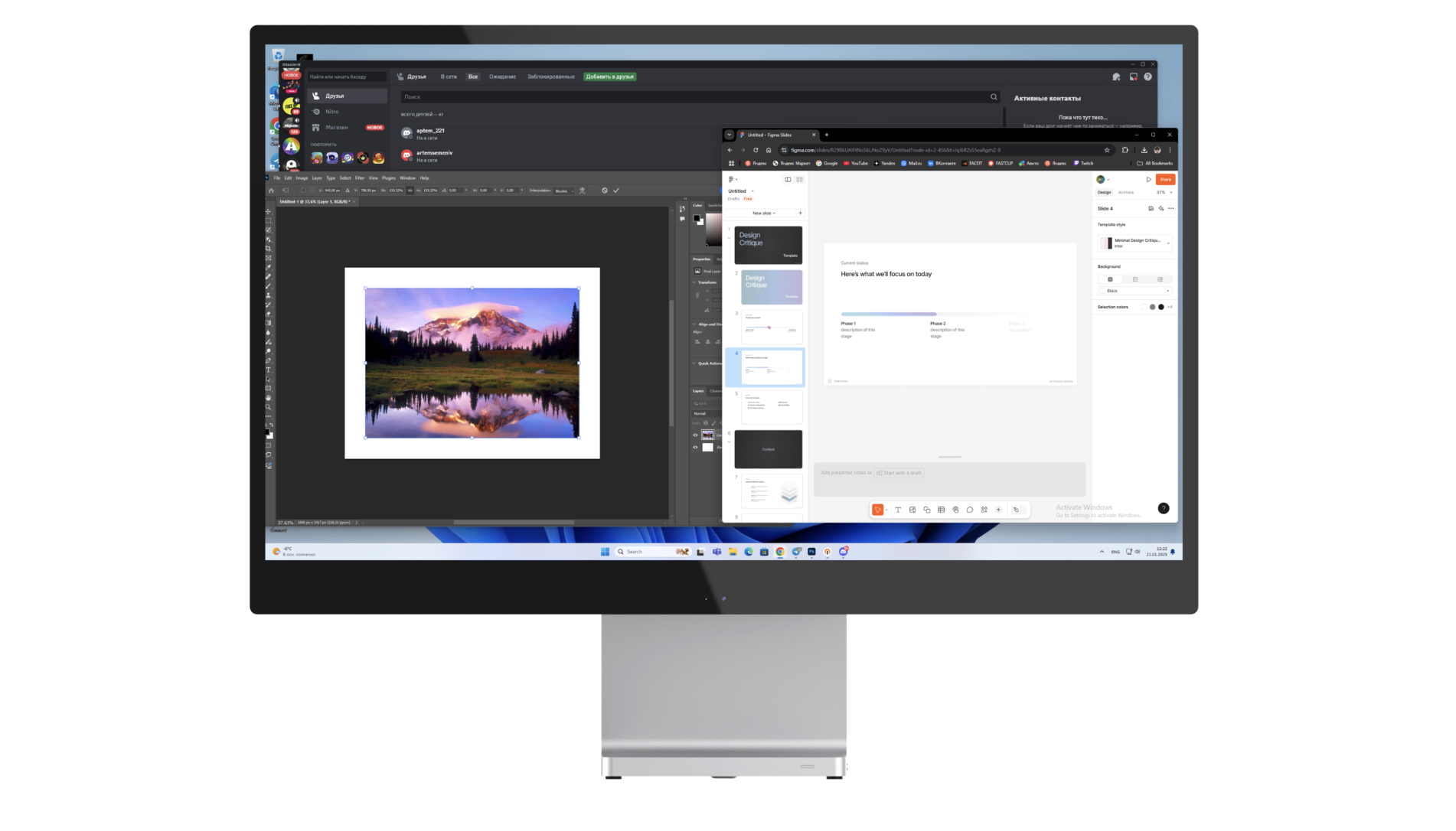Commit the transform with the checkmark
The width and height of the screenshot is (1456, 831).
click(x=616, y=191)
